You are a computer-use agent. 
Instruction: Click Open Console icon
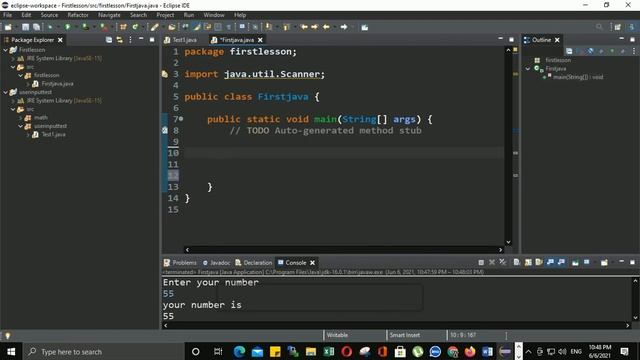[x=604, y=262]
